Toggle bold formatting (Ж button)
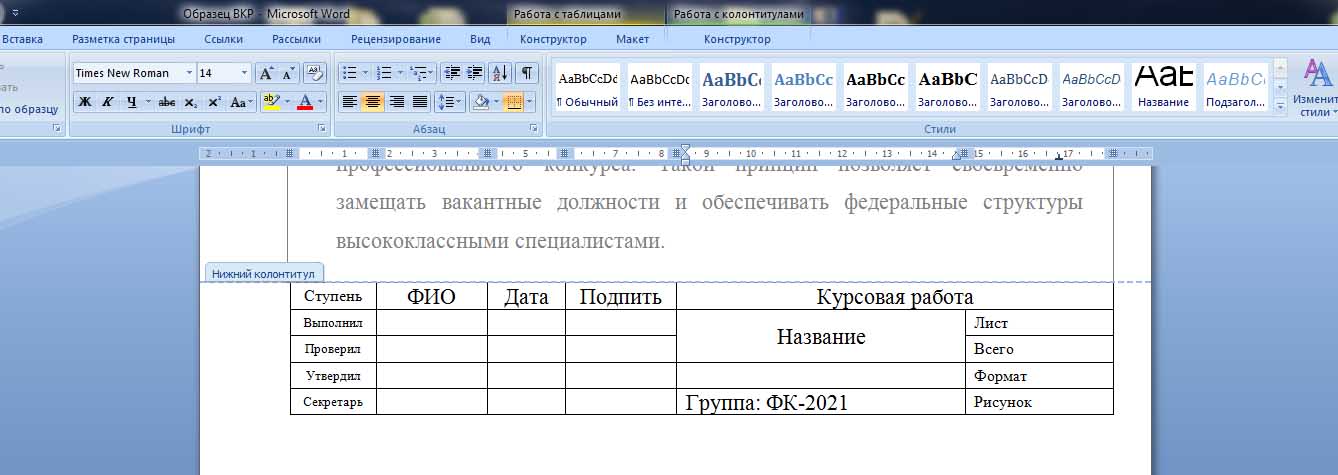Screen dimensions: 1338x475 (x=84, y=102)
